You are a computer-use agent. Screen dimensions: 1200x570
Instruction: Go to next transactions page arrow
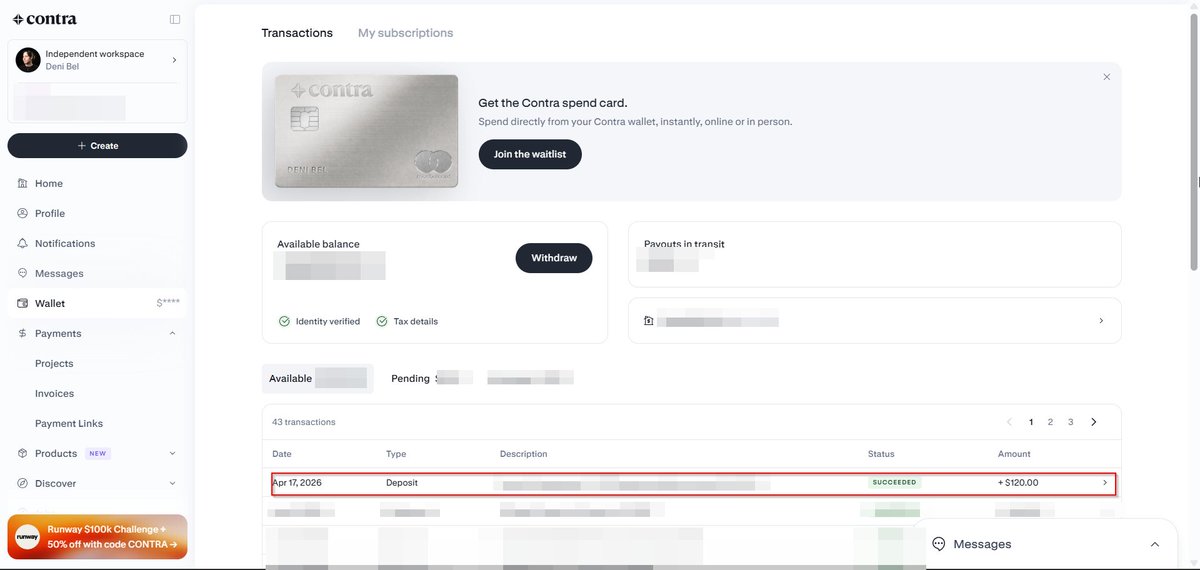point(1093,422)
